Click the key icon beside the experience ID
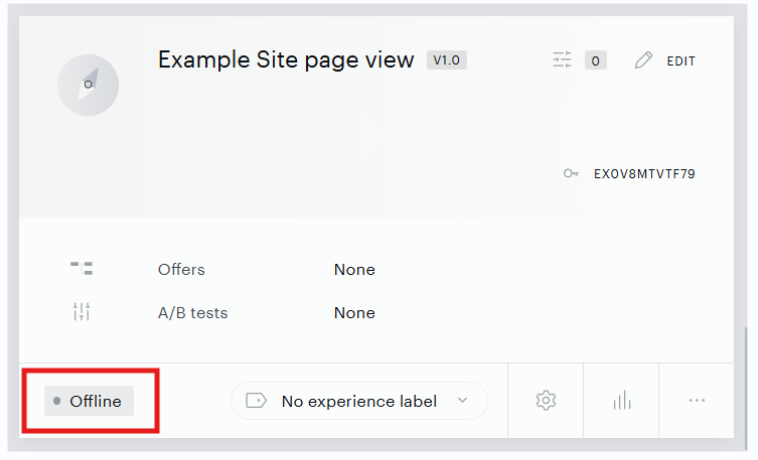The height and width of the screenshot is (460, 758). [571, 173]
